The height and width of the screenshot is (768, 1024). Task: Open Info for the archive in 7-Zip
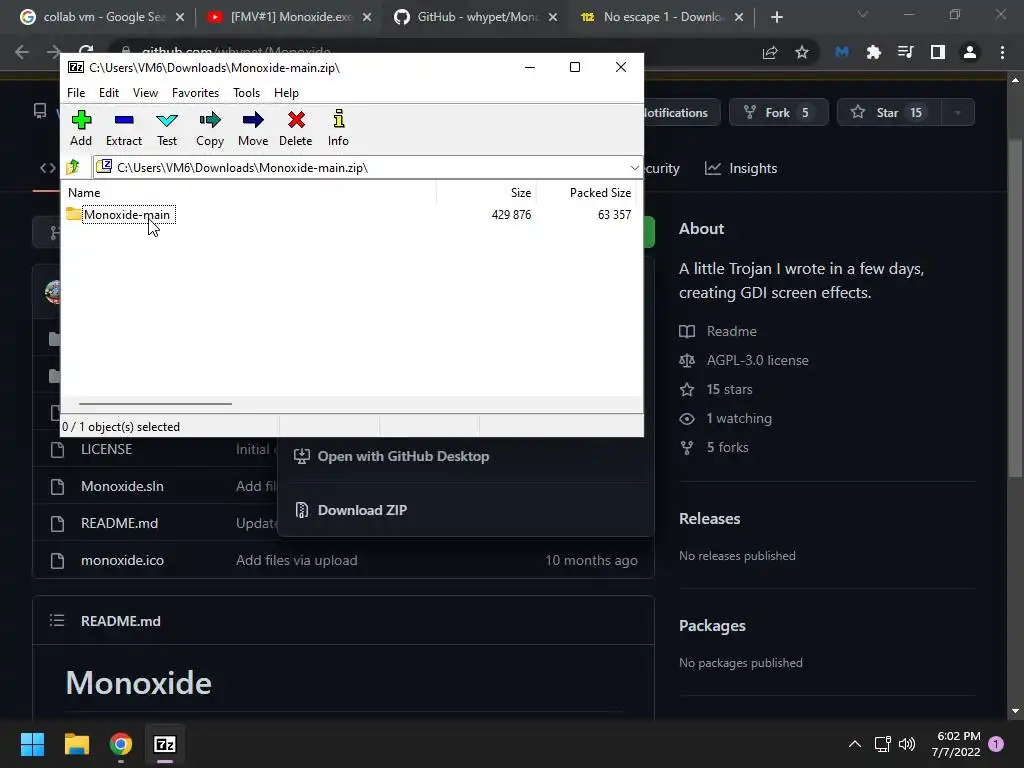click(338, 129)
